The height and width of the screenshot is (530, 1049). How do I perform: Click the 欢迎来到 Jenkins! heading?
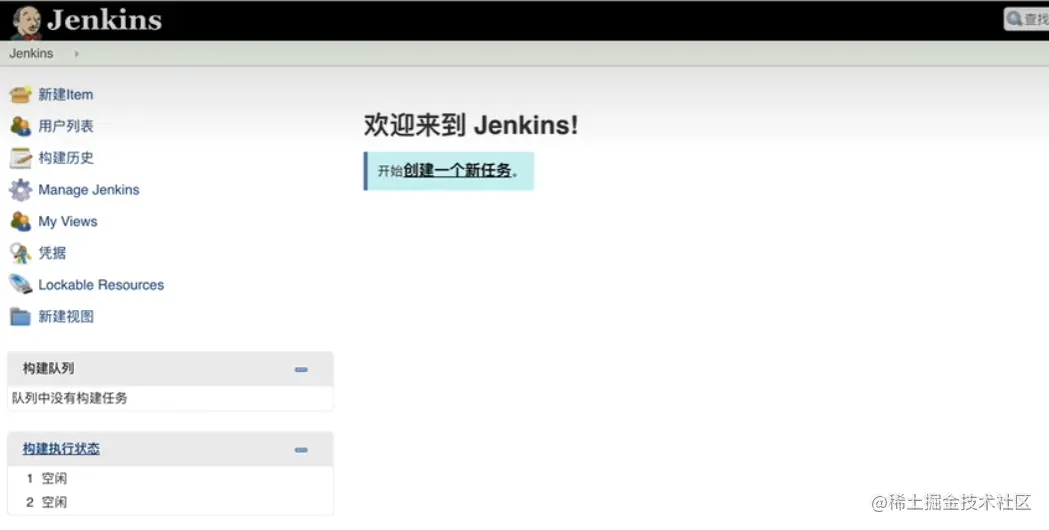click(x=471, y=125)
